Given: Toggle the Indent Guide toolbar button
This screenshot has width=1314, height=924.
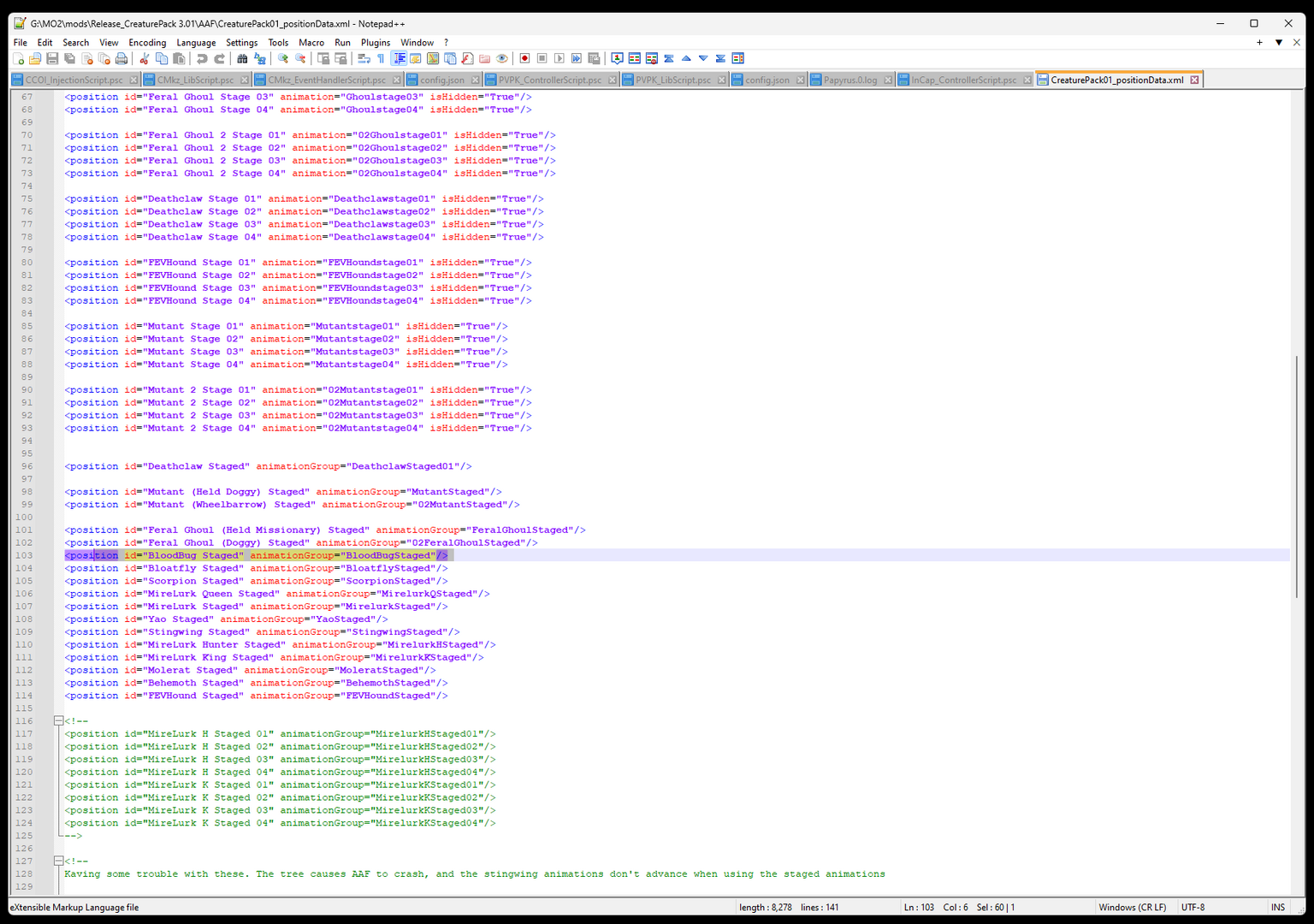Looking at the screenshot, I should (399, 59).
